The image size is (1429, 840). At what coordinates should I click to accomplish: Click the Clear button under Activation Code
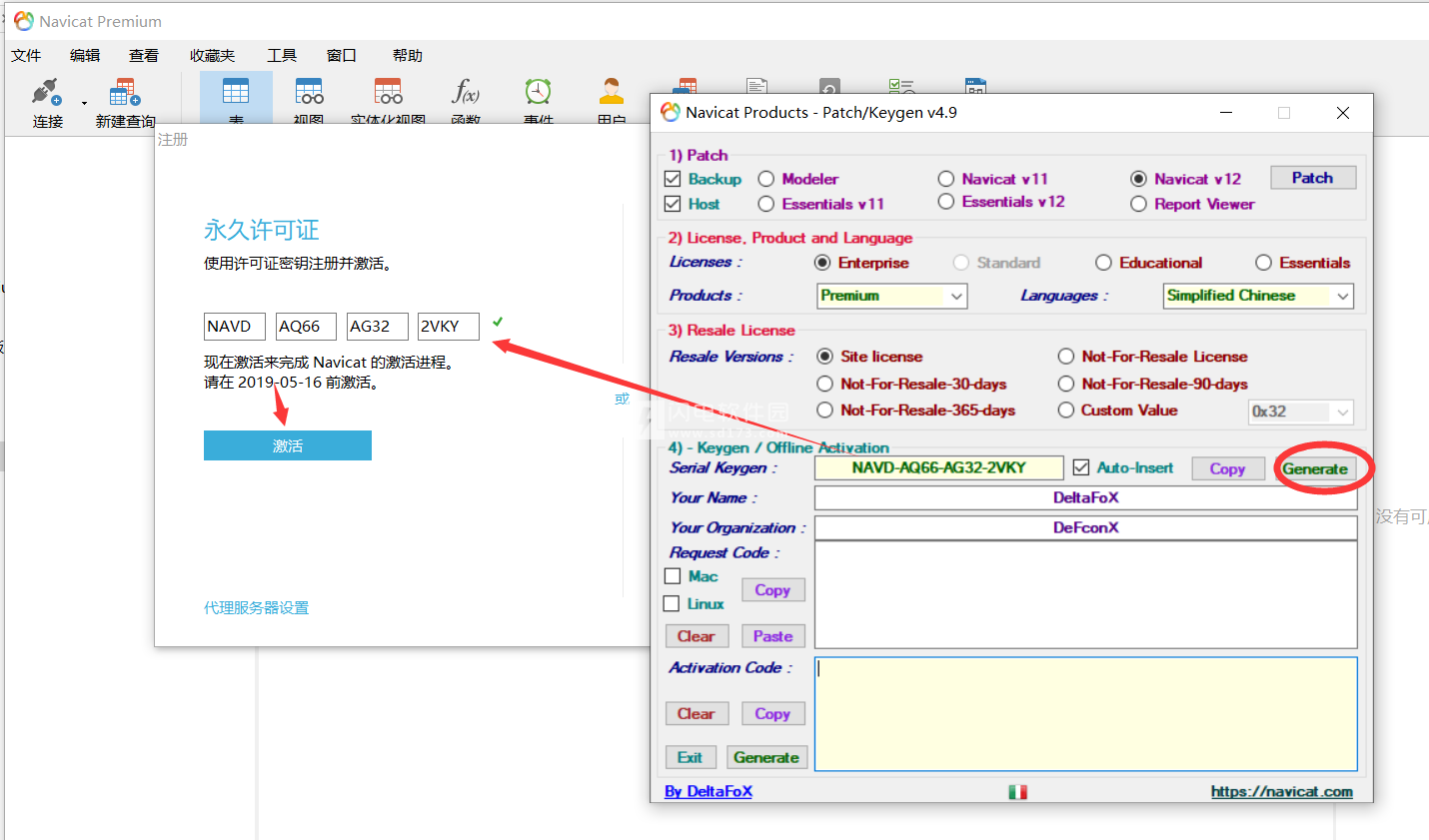point(697,713)
